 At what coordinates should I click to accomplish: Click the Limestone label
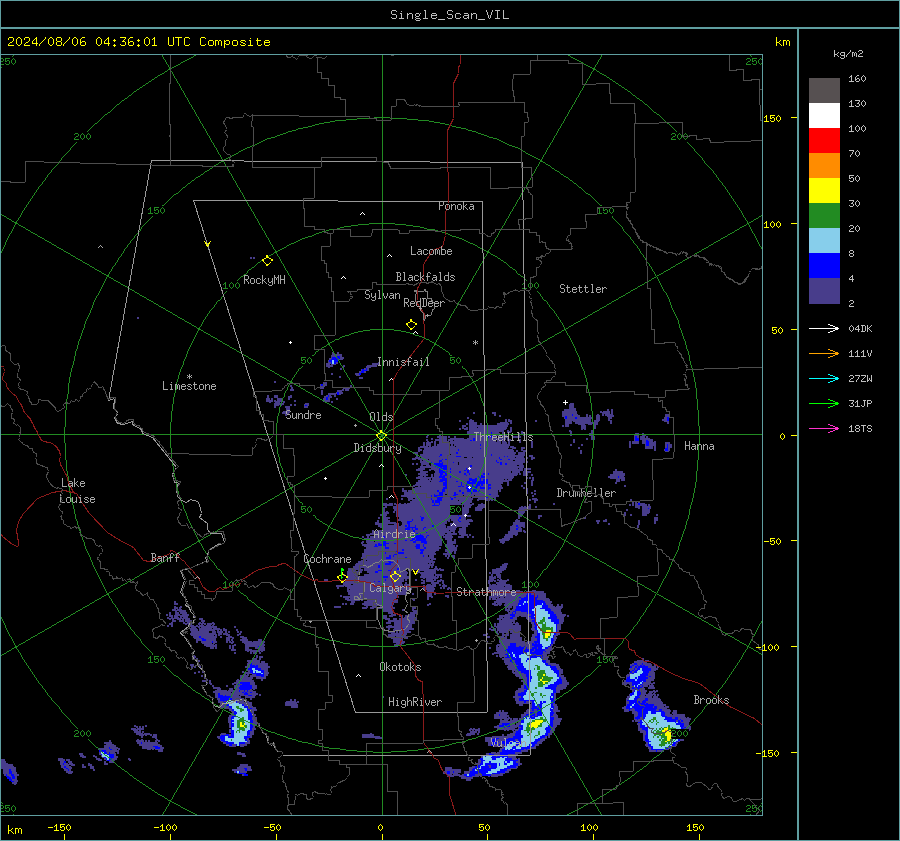[x=189, y=386]
